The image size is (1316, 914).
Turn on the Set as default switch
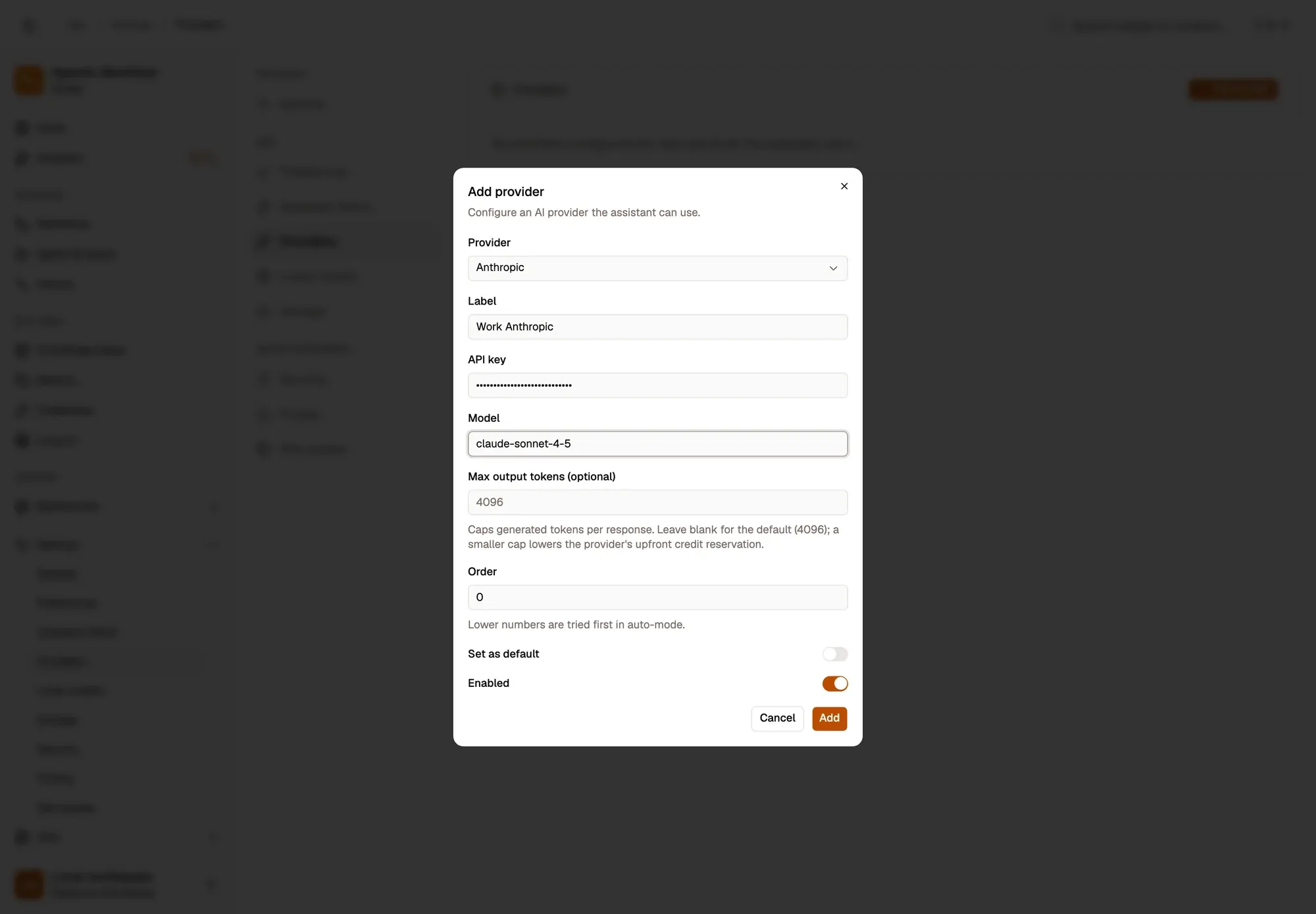coord(834,654)
